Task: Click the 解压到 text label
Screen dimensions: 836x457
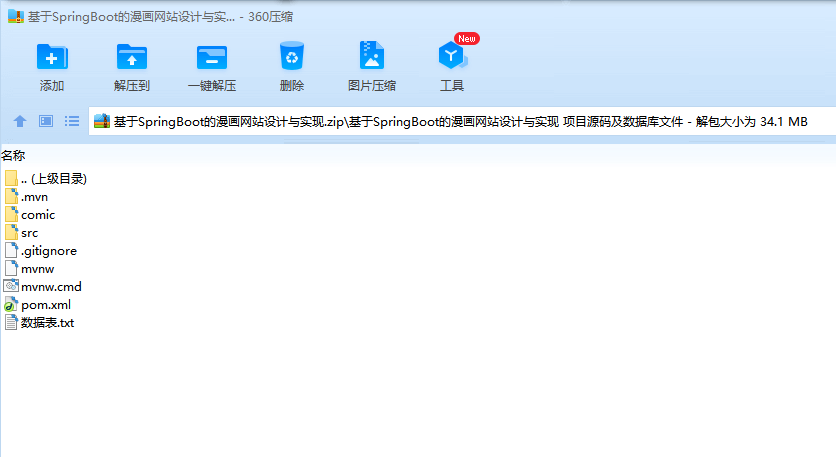Action: [x=132, y=85]
